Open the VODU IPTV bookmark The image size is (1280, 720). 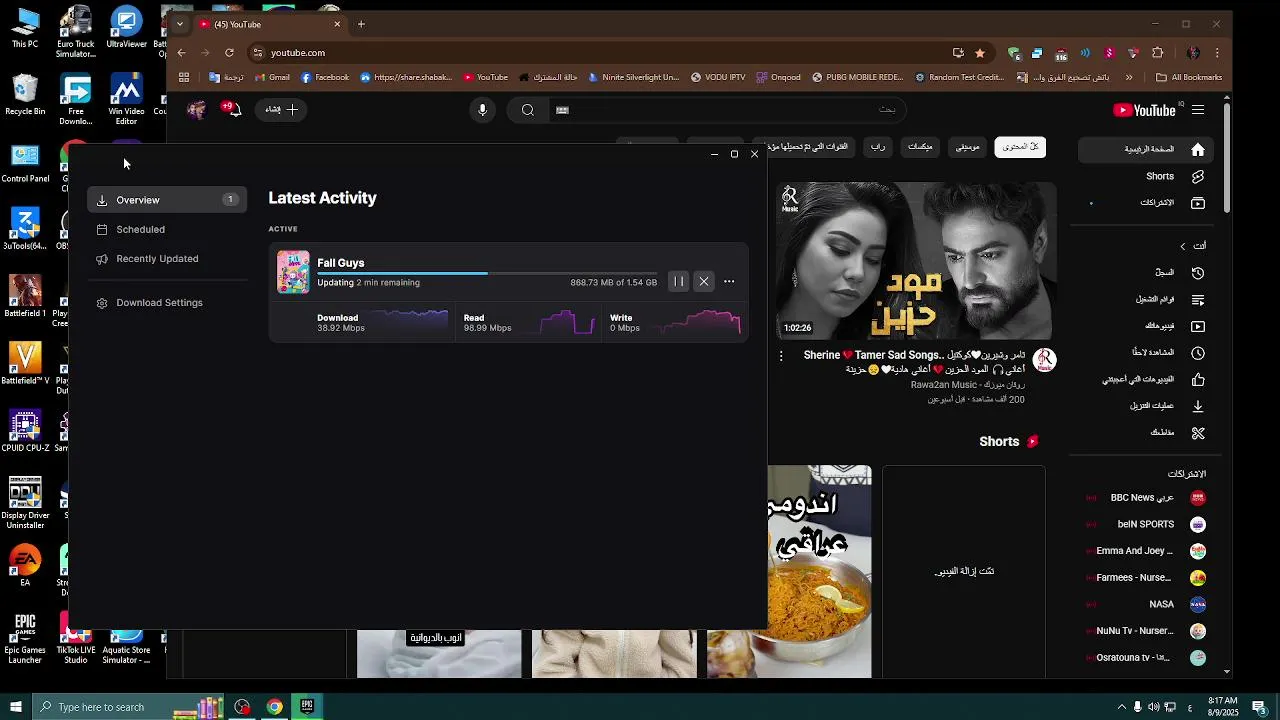point(718,77)
